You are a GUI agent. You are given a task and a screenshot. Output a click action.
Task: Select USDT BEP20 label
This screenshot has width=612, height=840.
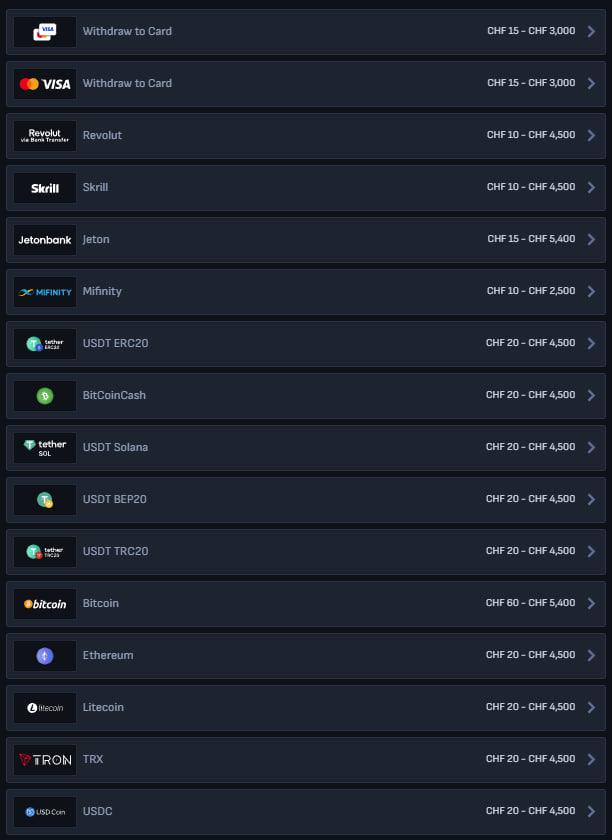tap(115, 499)
